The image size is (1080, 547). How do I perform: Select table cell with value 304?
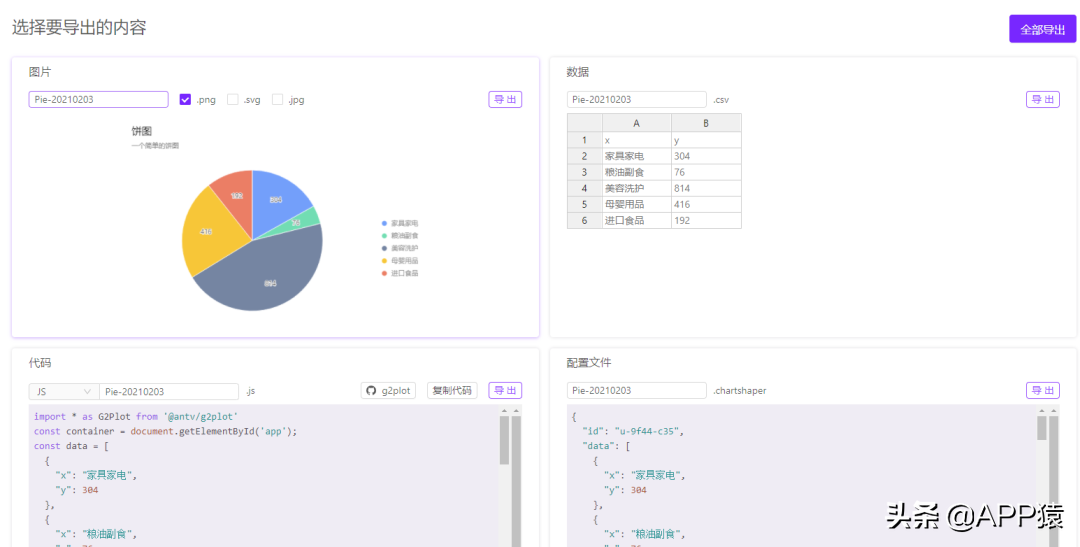706,156
